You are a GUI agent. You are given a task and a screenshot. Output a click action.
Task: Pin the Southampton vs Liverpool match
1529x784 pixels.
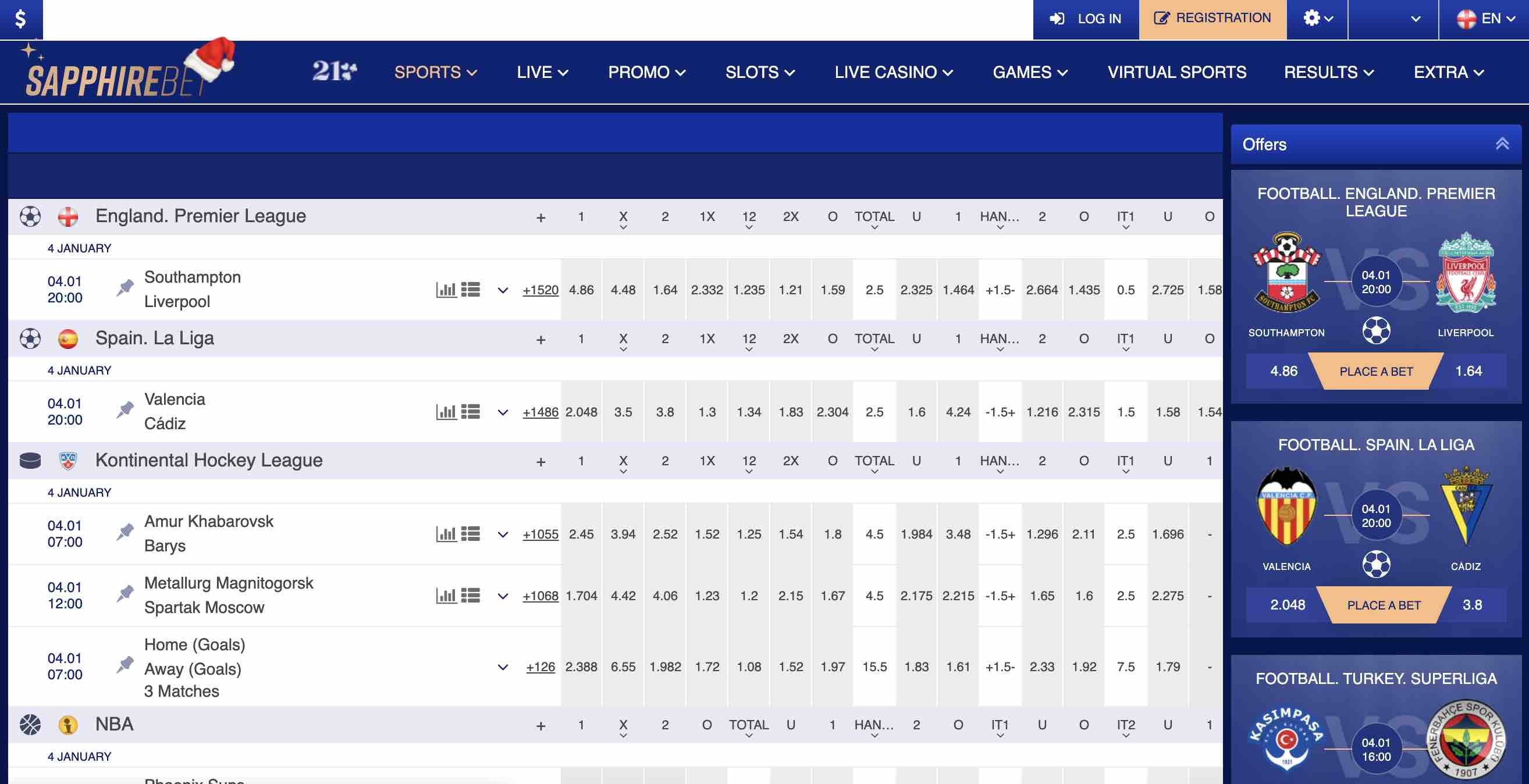point(125,288)
